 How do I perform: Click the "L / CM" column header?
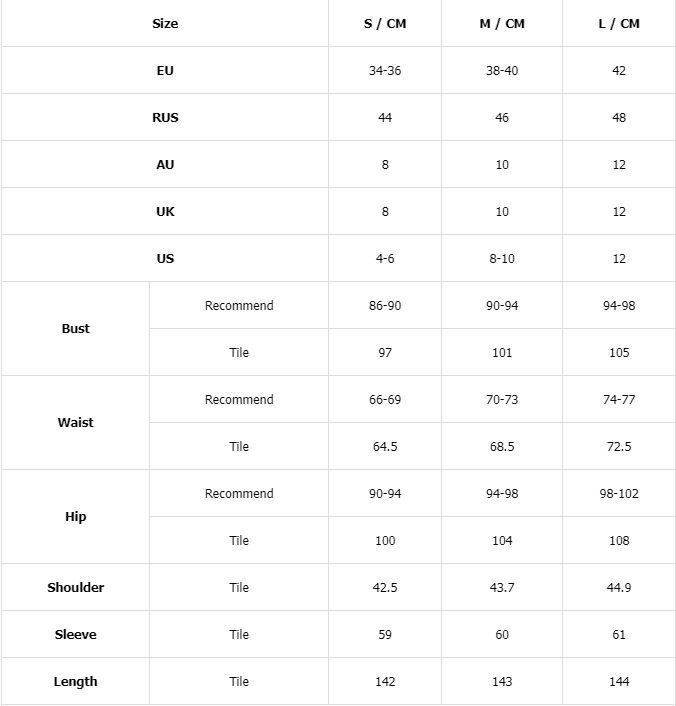tap(619, 24)
